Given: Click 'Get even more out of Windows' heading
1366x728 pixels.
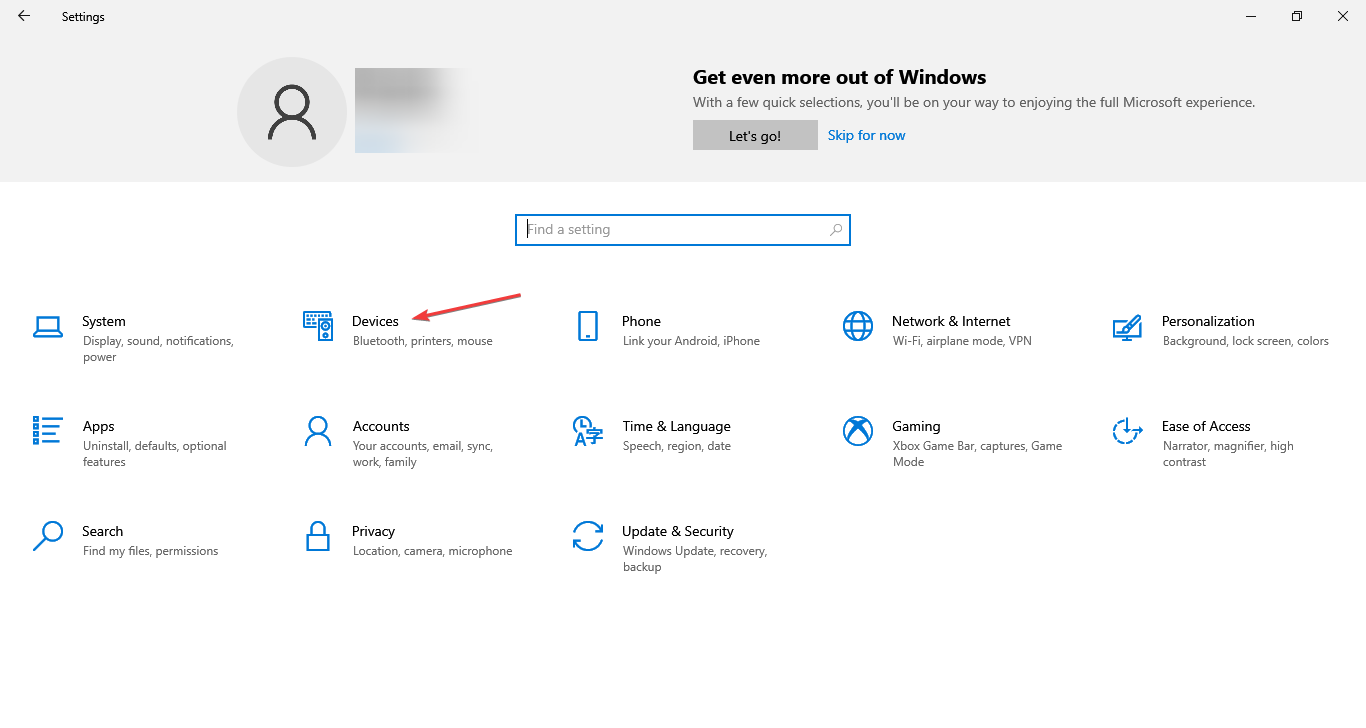Looking at the screenshot, I should click(x=840, y=77).
